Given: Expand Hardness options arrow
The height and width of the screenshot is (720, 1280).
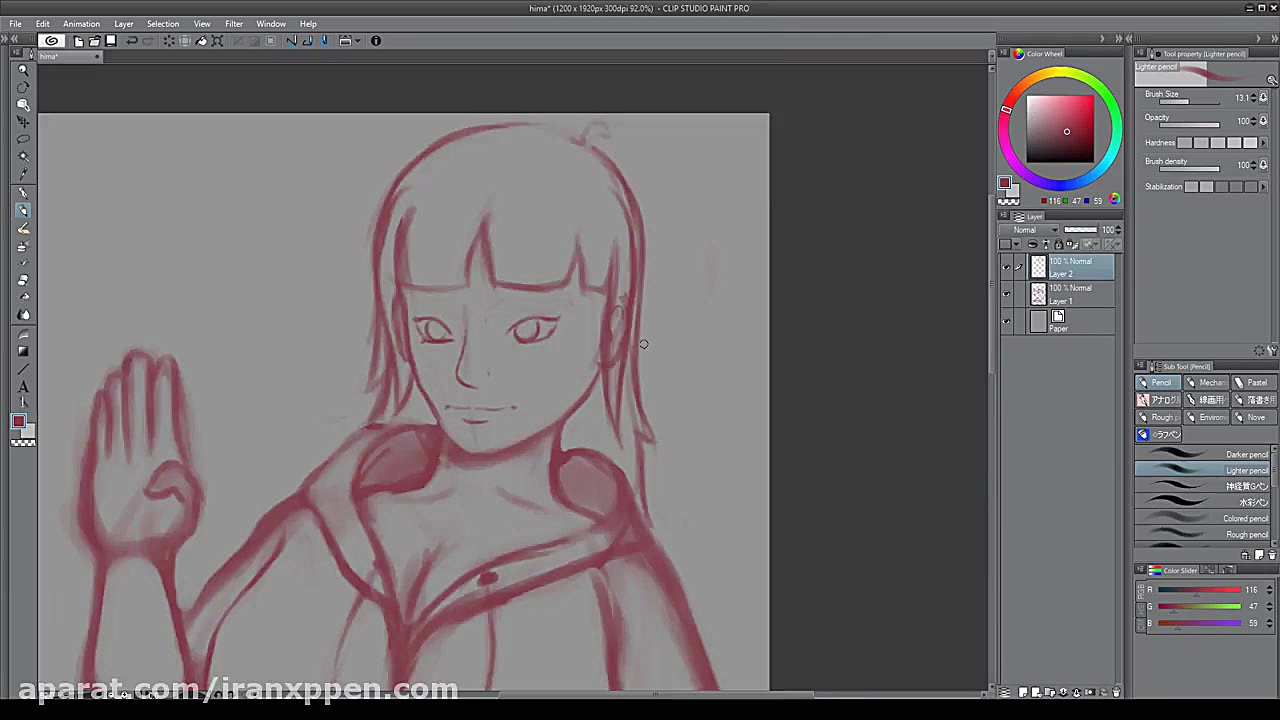Looking at the screenshot, I should pos(1264,143).
